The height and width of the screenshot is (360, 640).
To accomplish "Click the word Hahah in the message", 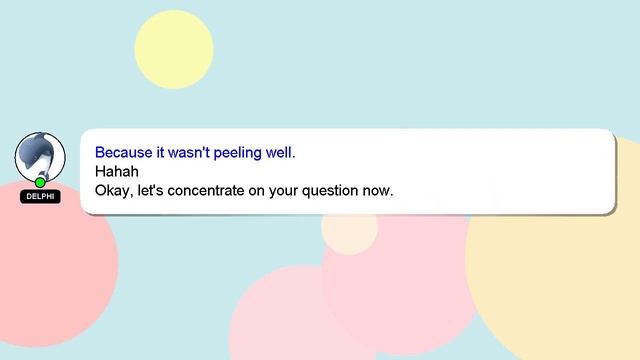I will [117, 171].
